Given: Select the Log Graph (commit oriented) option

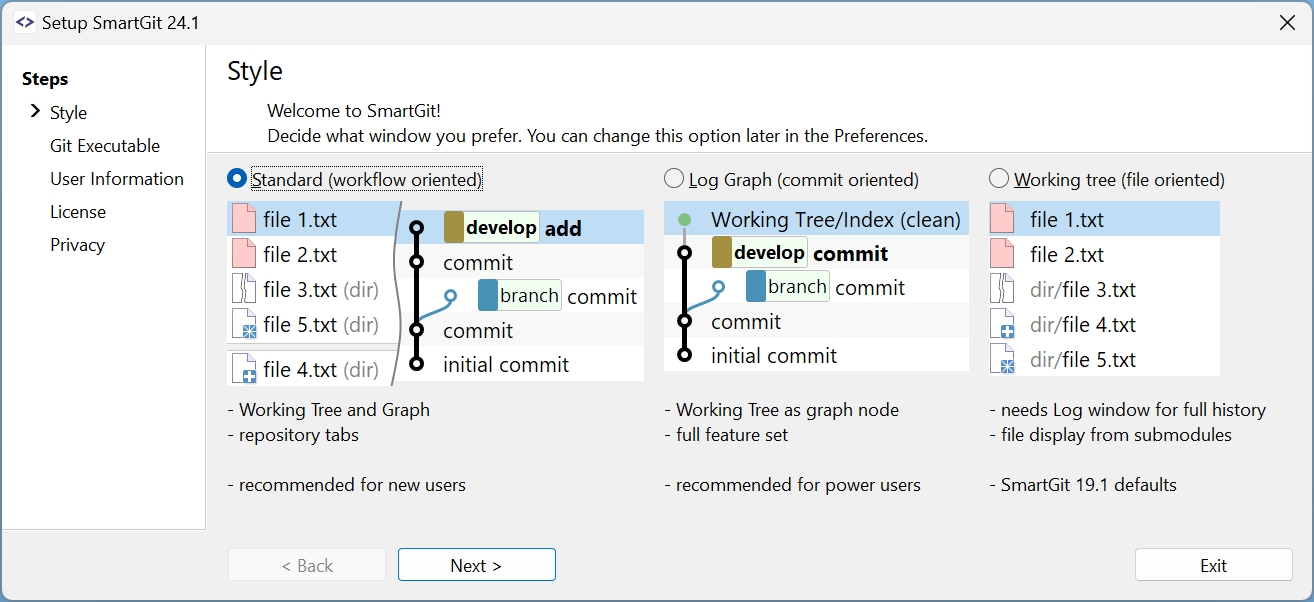Looking at the screenshot, I should click(674, 179).
